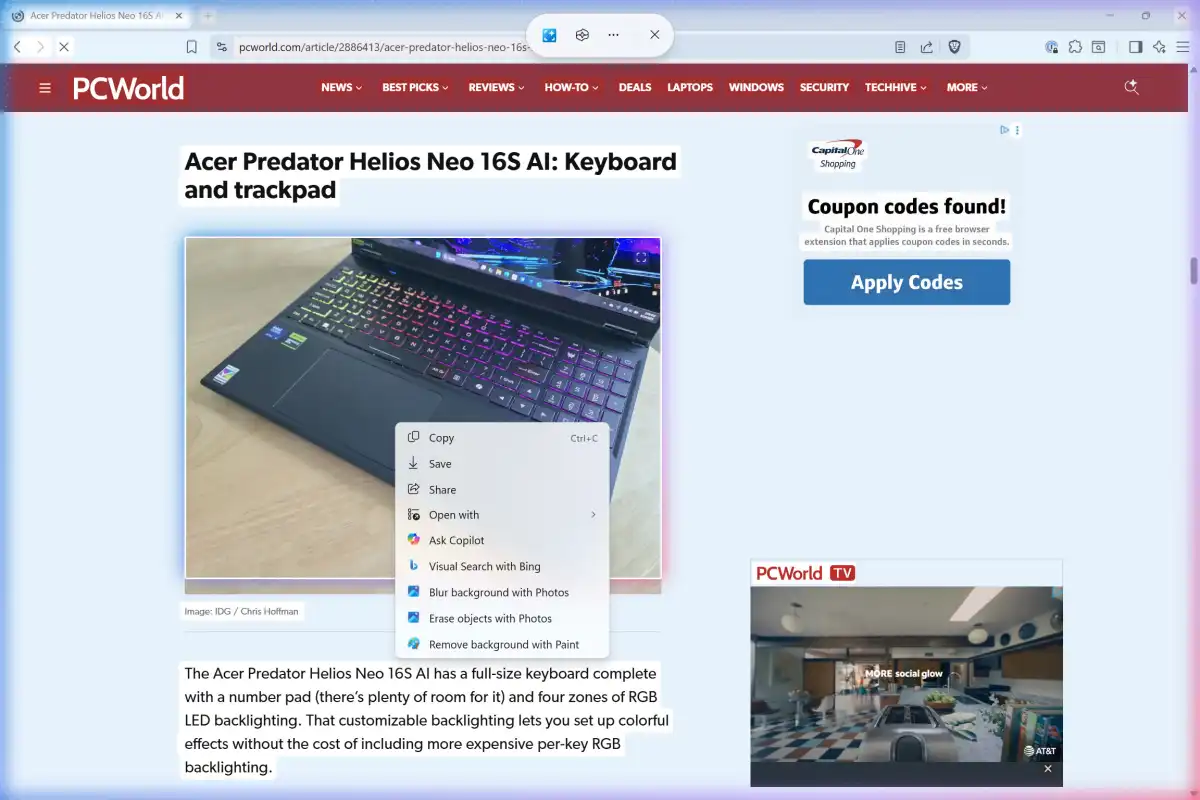Click the 'Image: IDG / Chris Hoffman' caption
The image size is (1200, 800).
coord(241,611)
